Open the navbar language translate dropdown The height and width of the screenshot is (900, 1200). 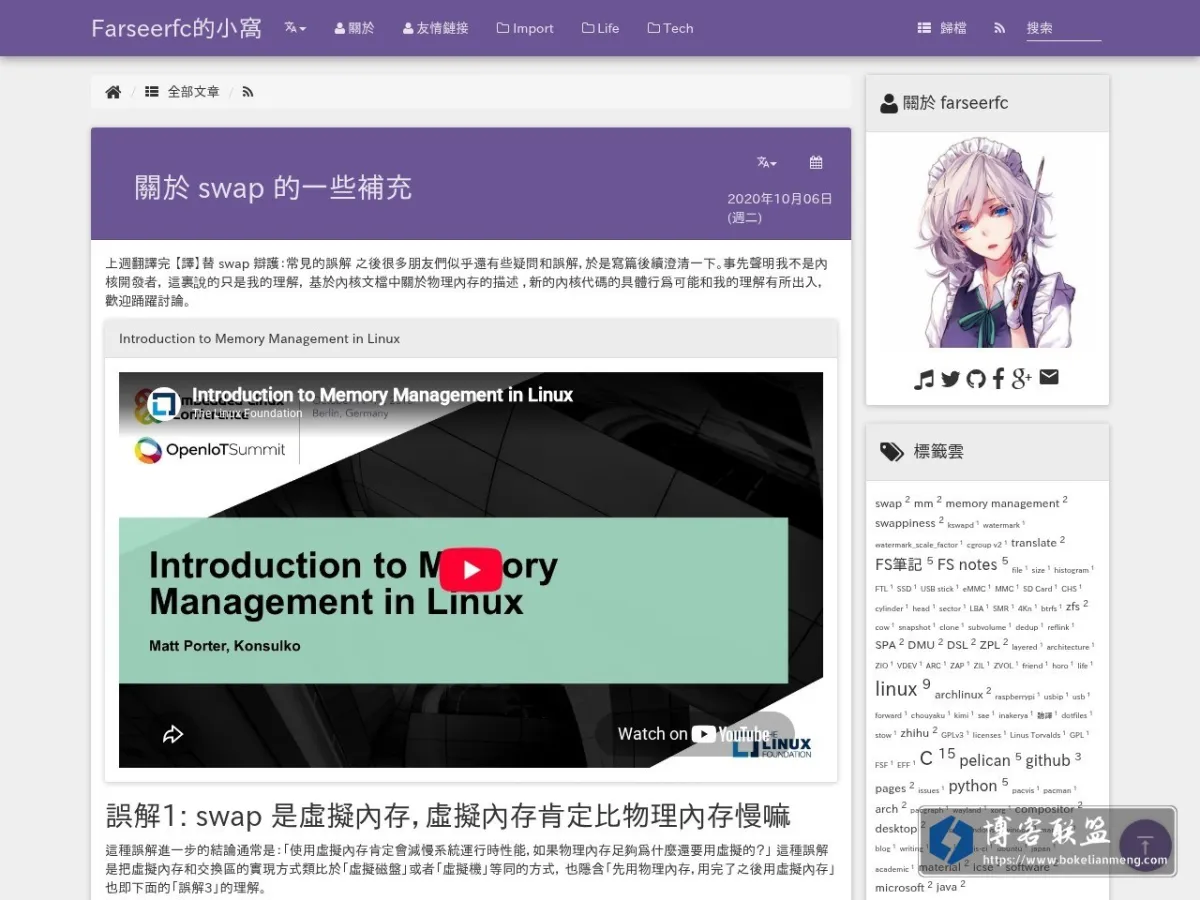click(x=295, y=28)
